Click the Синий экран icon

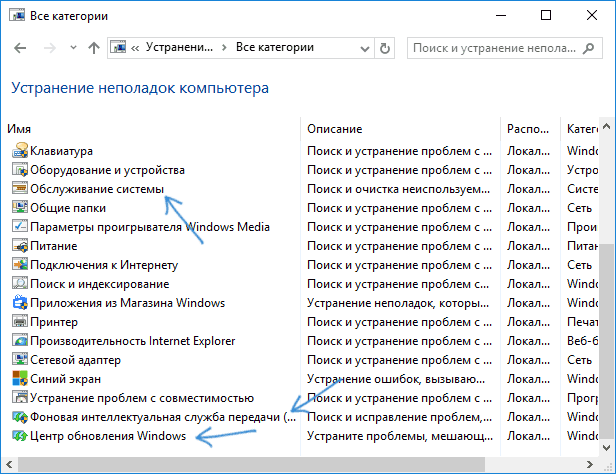coord(20,379)
